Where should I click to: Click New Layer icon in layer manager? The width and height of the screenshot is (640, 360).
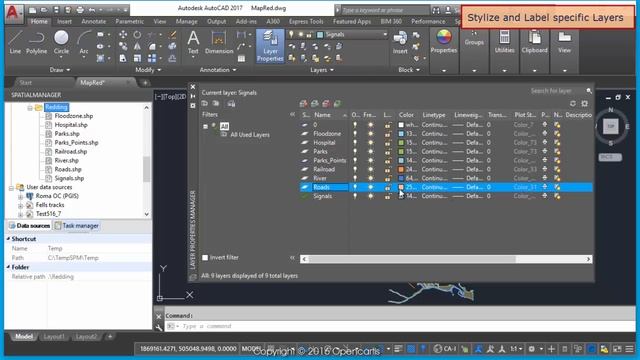(x=303, y=104)
